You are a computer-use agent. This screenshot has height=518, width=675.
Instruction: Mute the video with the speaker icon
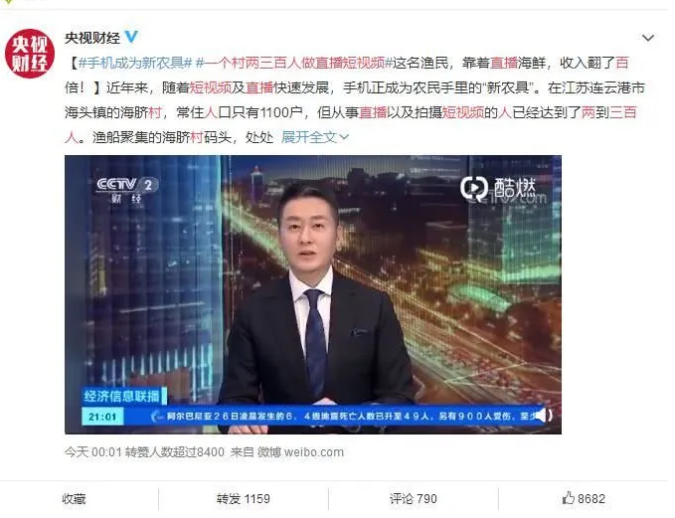point(544,416)
